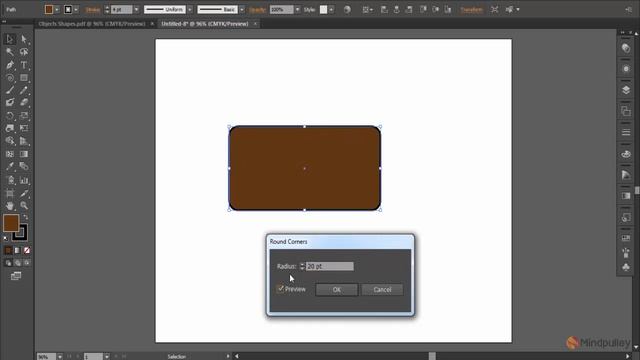
Task: Enable Draw Inside mode
Action: [x=27, y=263]
